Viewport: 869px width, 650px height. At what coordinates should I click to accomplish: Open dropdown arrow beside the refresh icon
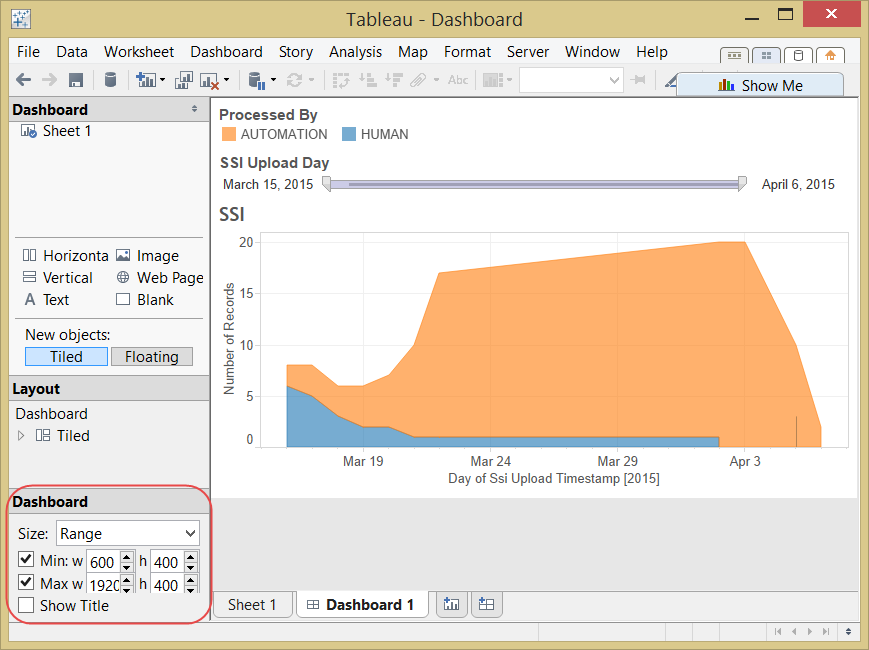click(311, 80)
